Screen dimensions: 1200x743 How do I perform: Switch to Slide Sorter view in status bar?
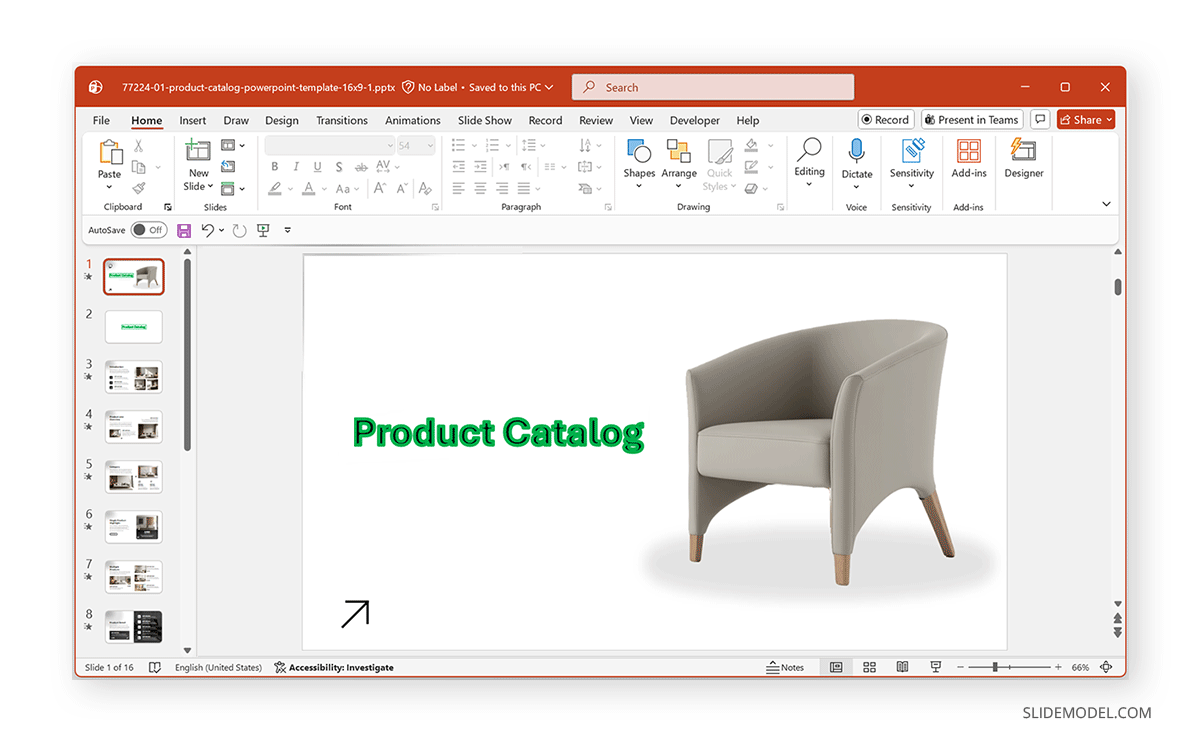(x=869, y=667)
